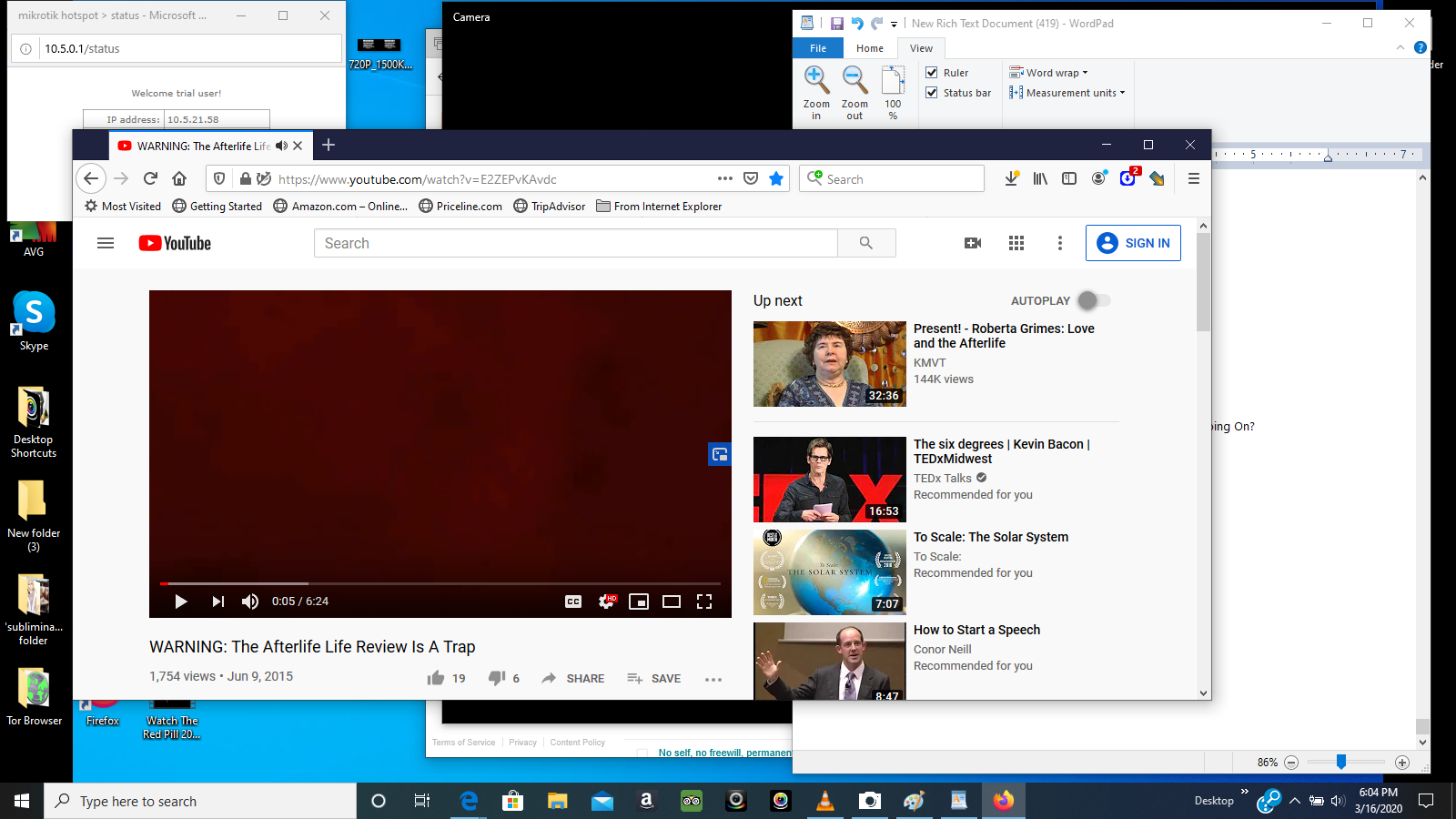Open video player settings gear
Screen dimensions: 1456x819
point(607,602)
